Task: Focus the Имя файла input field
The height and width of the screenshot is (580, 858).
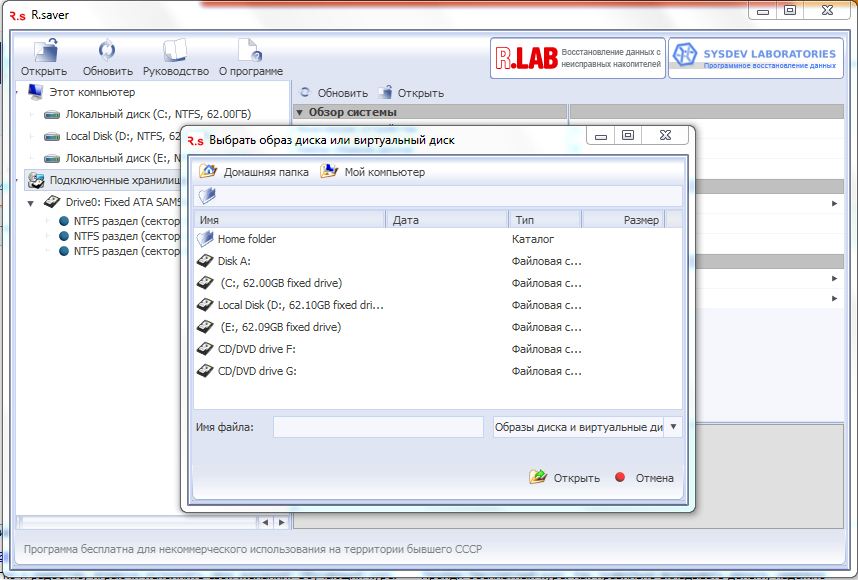Action: (x=378, y=427)
